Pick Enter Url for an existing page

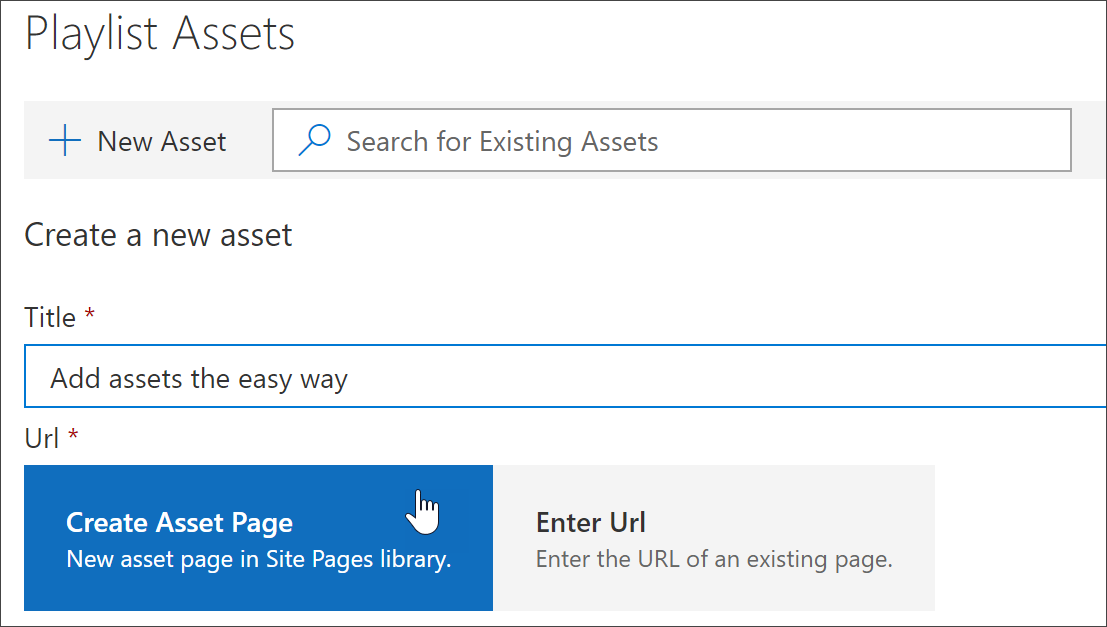click(x=713, y=537)
